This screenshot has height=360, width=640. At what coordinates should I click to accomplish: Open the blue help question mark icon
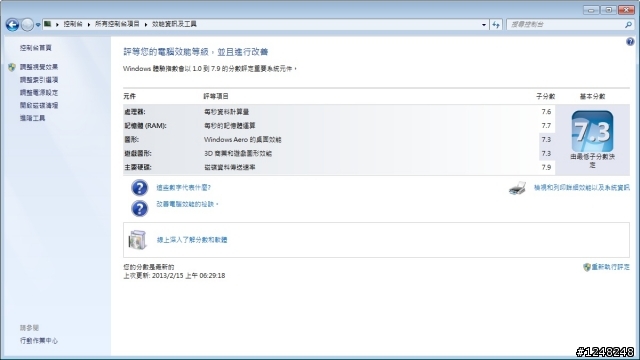630,41
